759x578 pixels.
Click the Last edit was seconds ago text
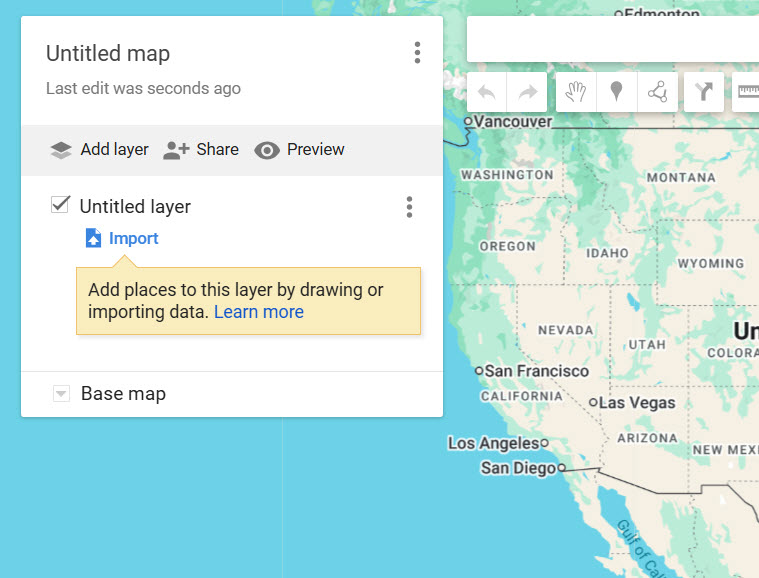143,89
